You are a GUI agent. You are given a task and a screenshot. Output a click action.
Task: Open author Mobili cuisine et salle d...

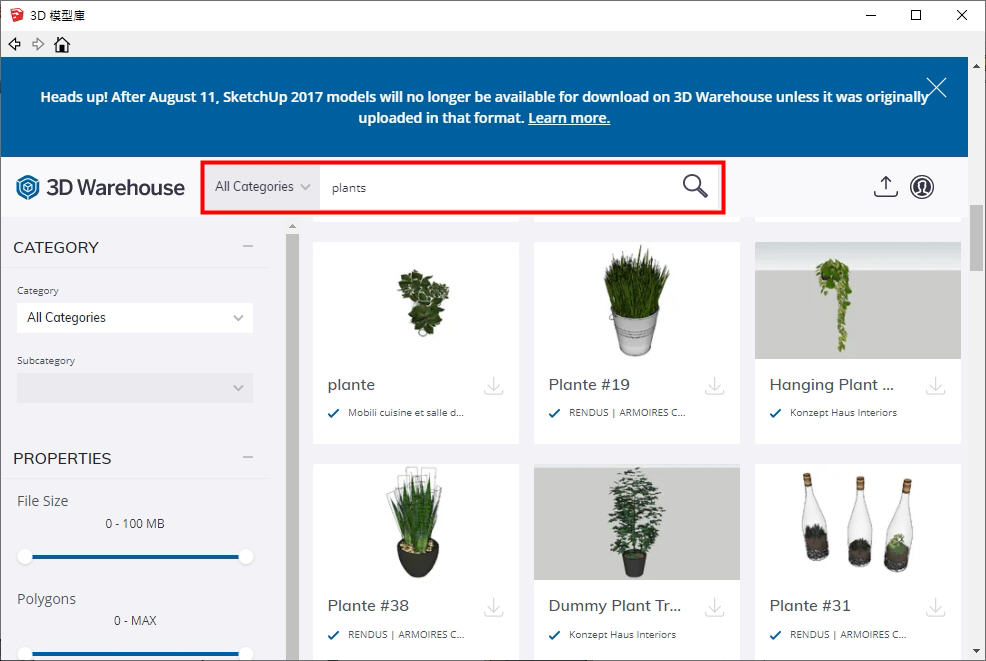pyautogui.click(x=406, y=413)
